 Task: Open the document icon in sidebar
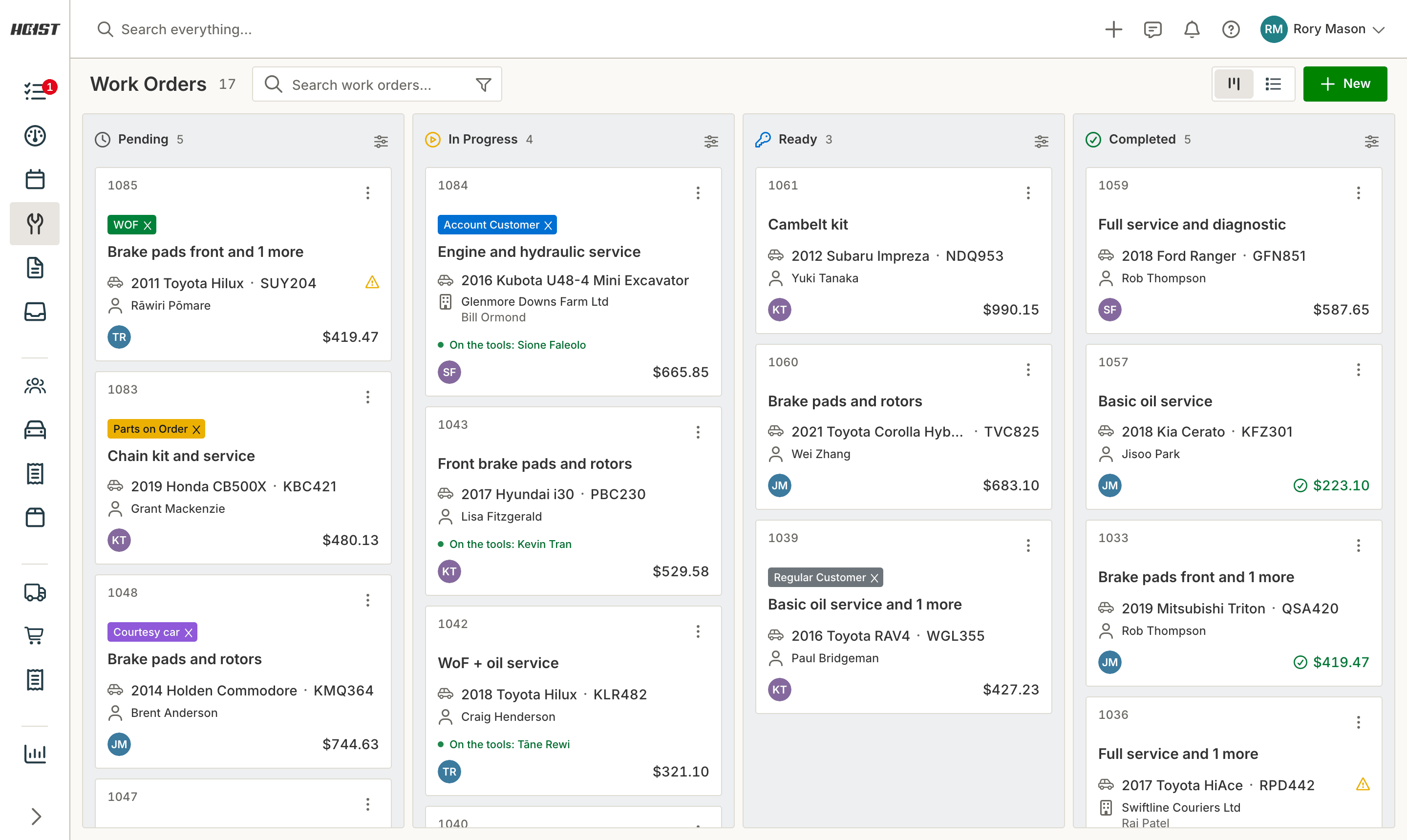[x=35, y=268]
